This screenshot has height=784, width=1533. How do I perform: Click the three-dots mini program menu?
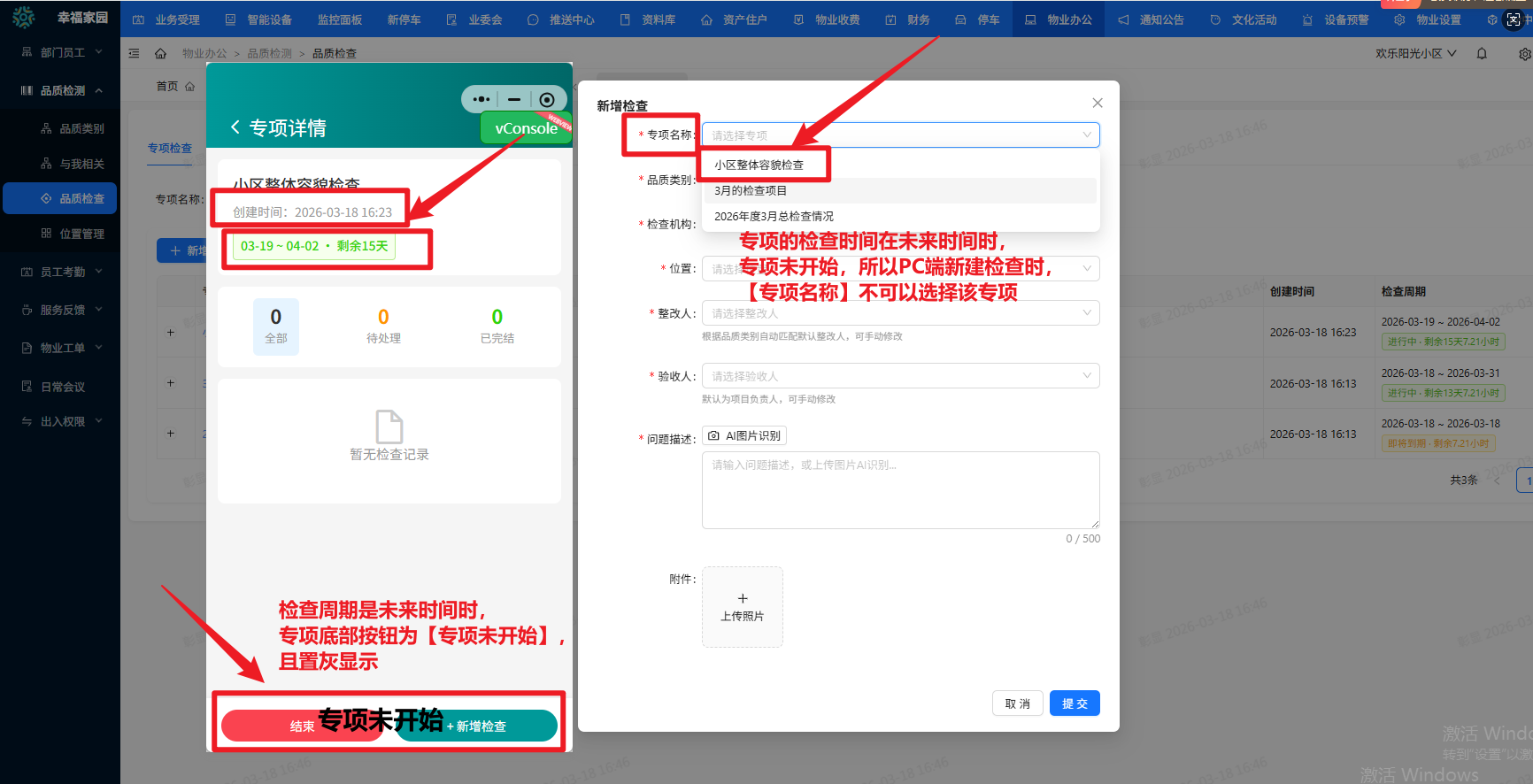coord(481,99)
